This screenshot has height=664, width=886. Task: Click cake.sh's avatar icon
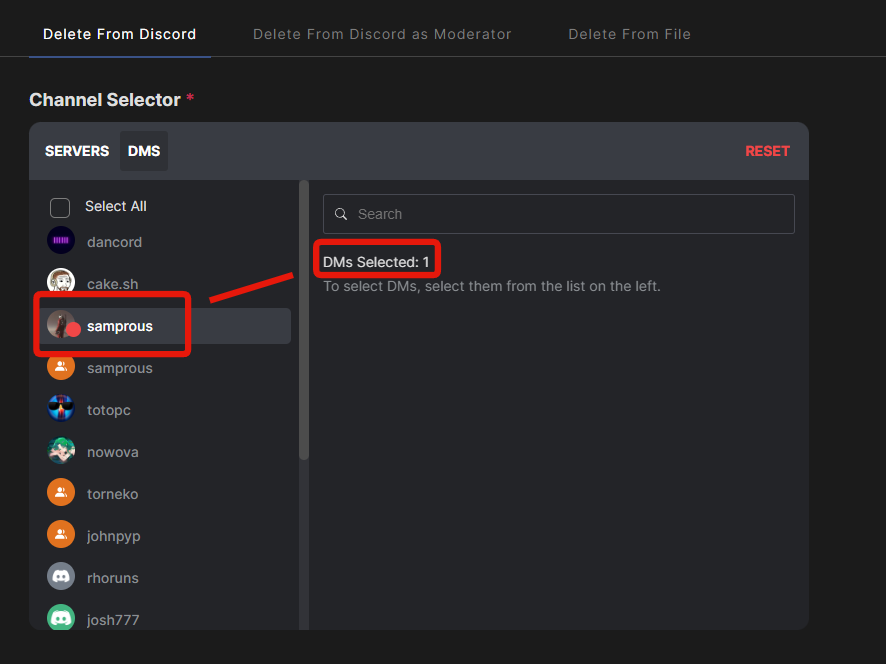point(60,281)
